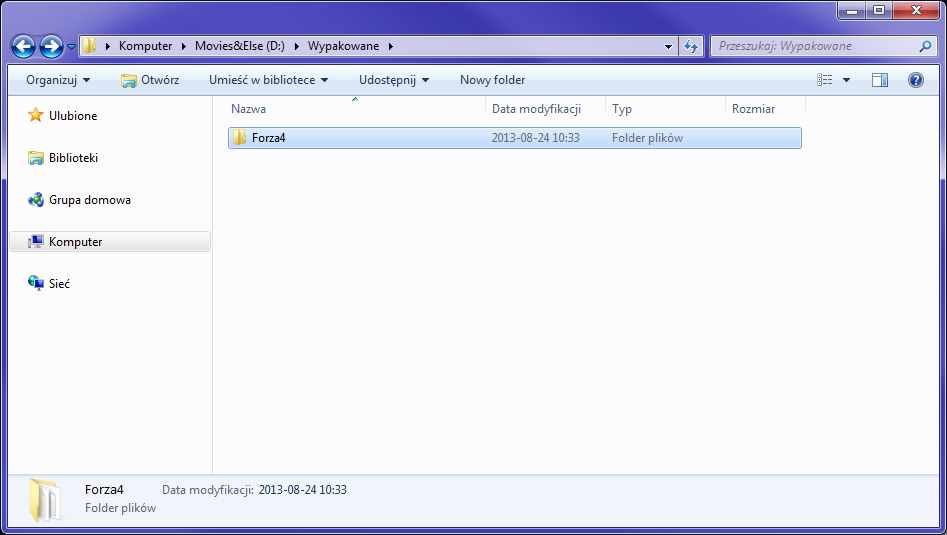This screenshot has height=535, width=947.
Task: Select Grupa domowa in the navigation pane
Action: [x=89, y=200]
